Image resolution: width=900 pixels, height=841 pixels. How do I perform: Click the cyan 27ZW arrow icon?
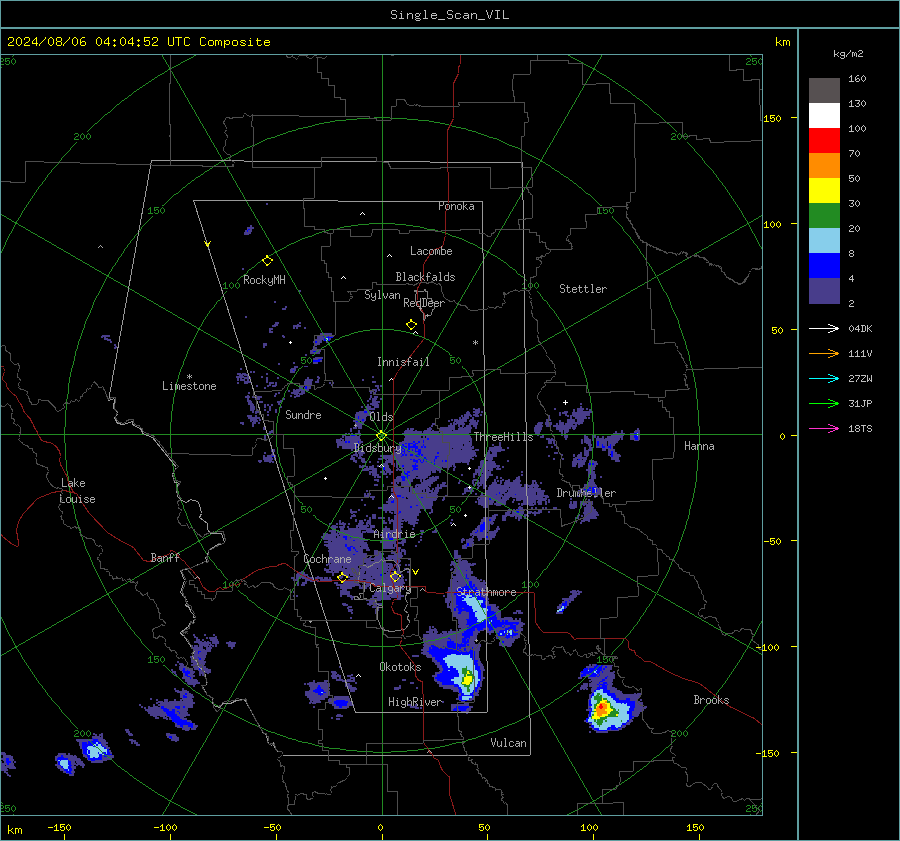point(824,378)
